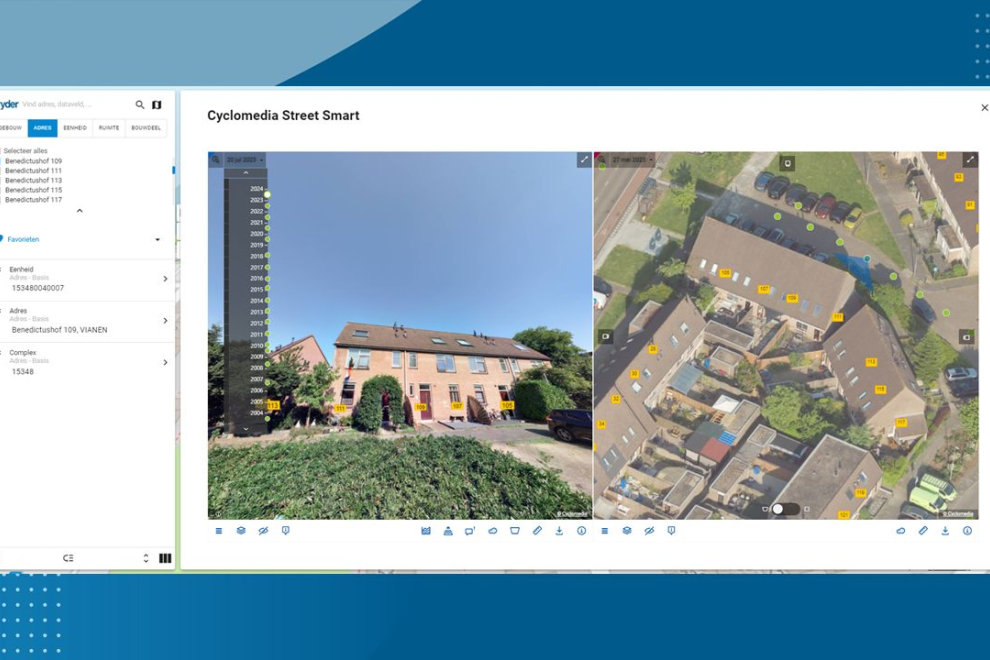This screenshot has height=660, width=990.
Task: Click the yellow 105 label in the panorama
Action: point(507,405)
